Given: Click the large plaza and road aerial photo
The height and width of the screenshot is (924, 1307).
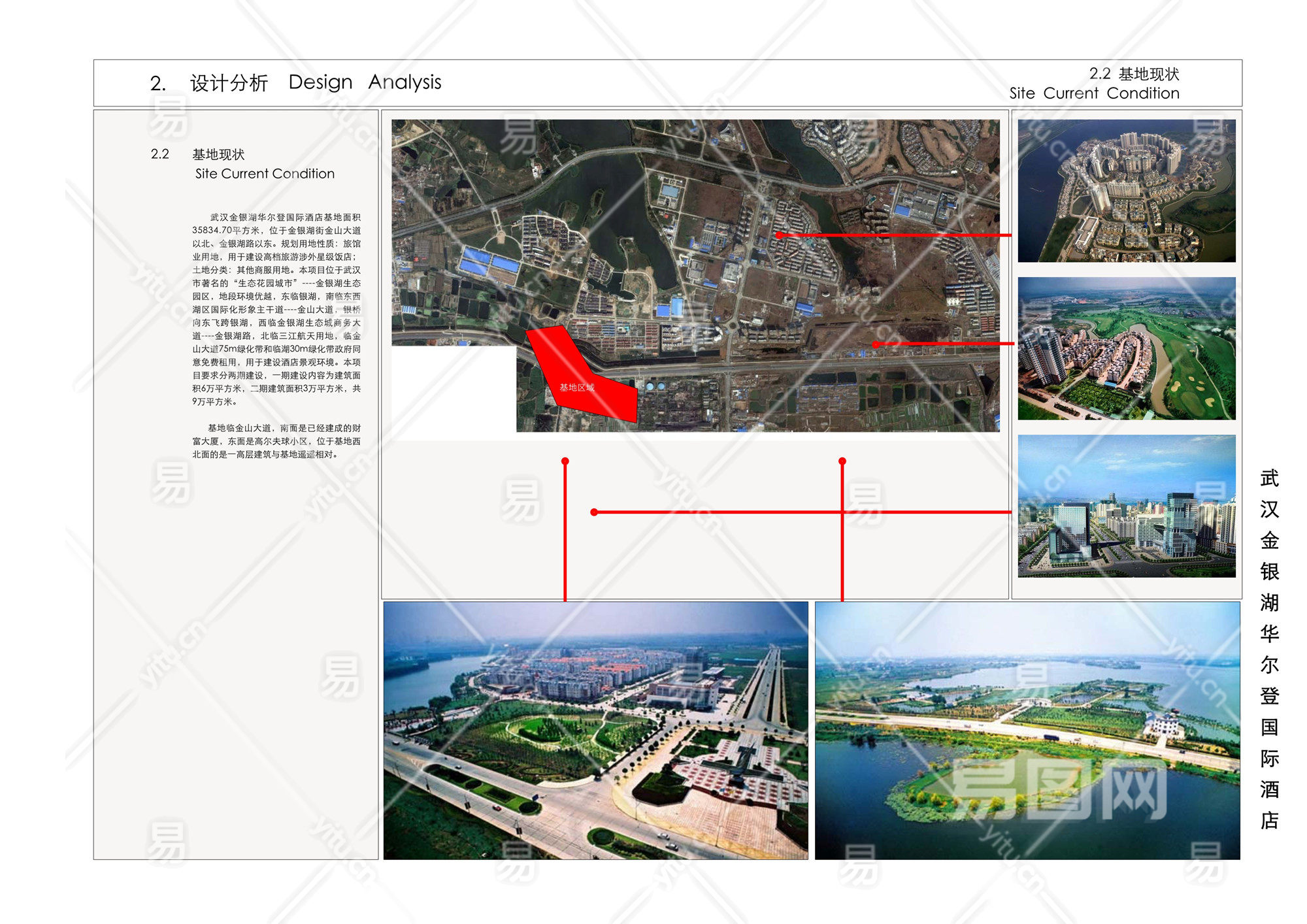Looking at the screenshot, I should pyautogui.click(x=595, y=730).
